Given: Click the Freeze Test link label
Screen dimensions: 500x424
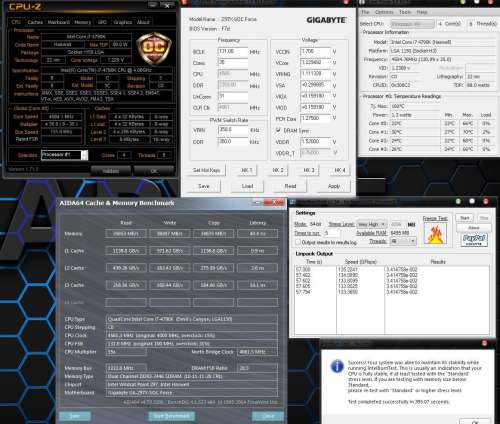Looking at the screenshot, I should 435,218.
